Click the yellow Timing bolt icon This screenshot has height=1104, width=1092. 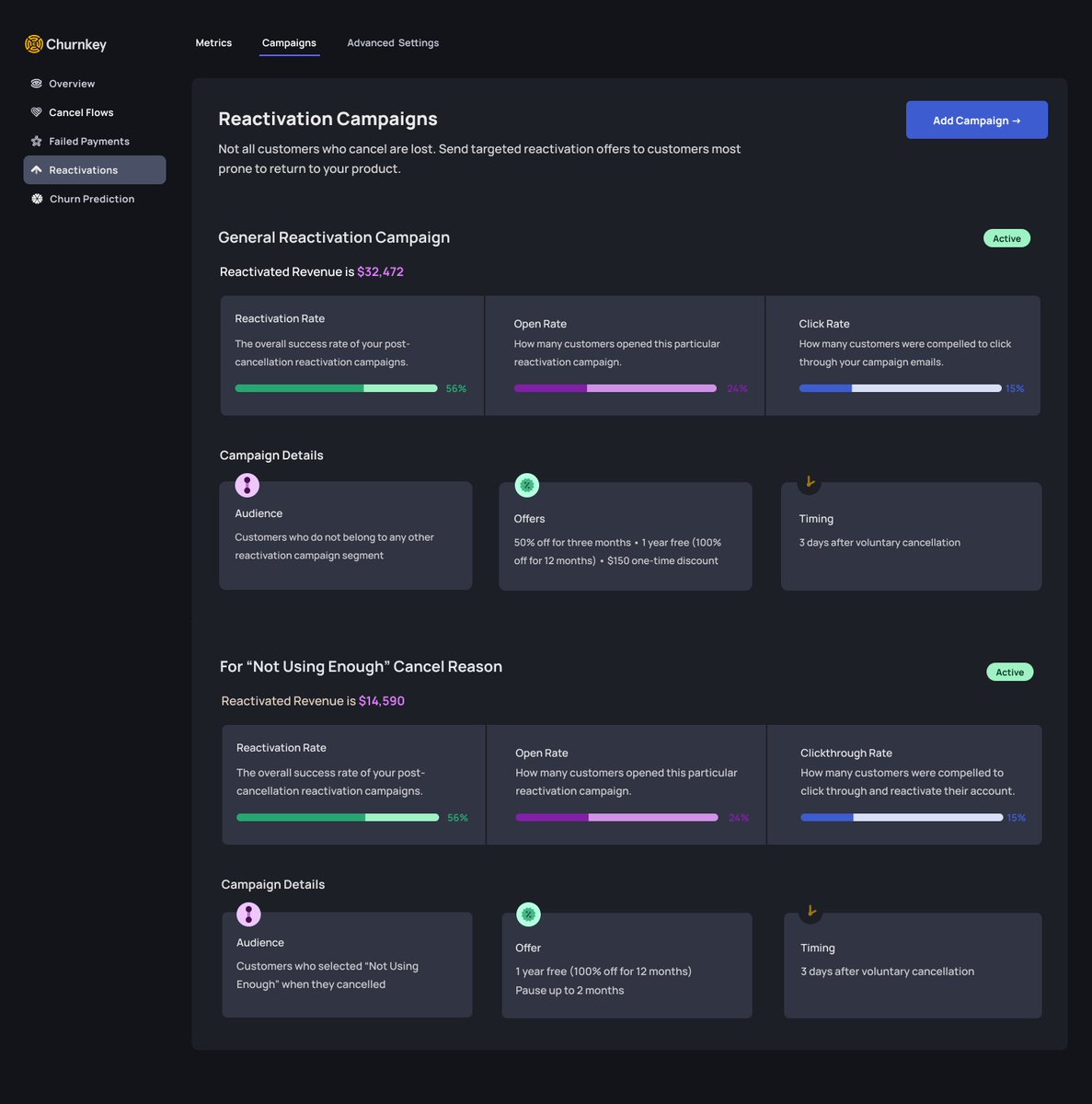pyautogui.click(x=808, y=481)
